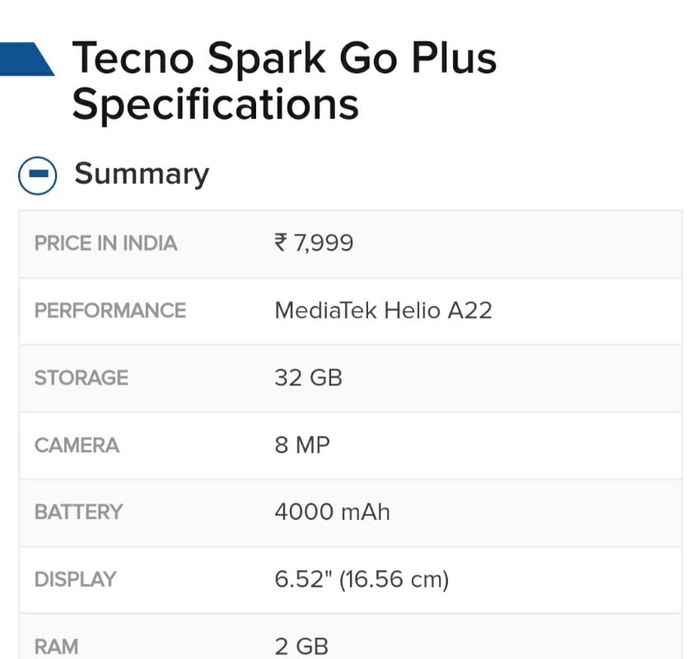The image size is (700, 659).
Task: Click the word Specifications in the heading
Action: 215,104
